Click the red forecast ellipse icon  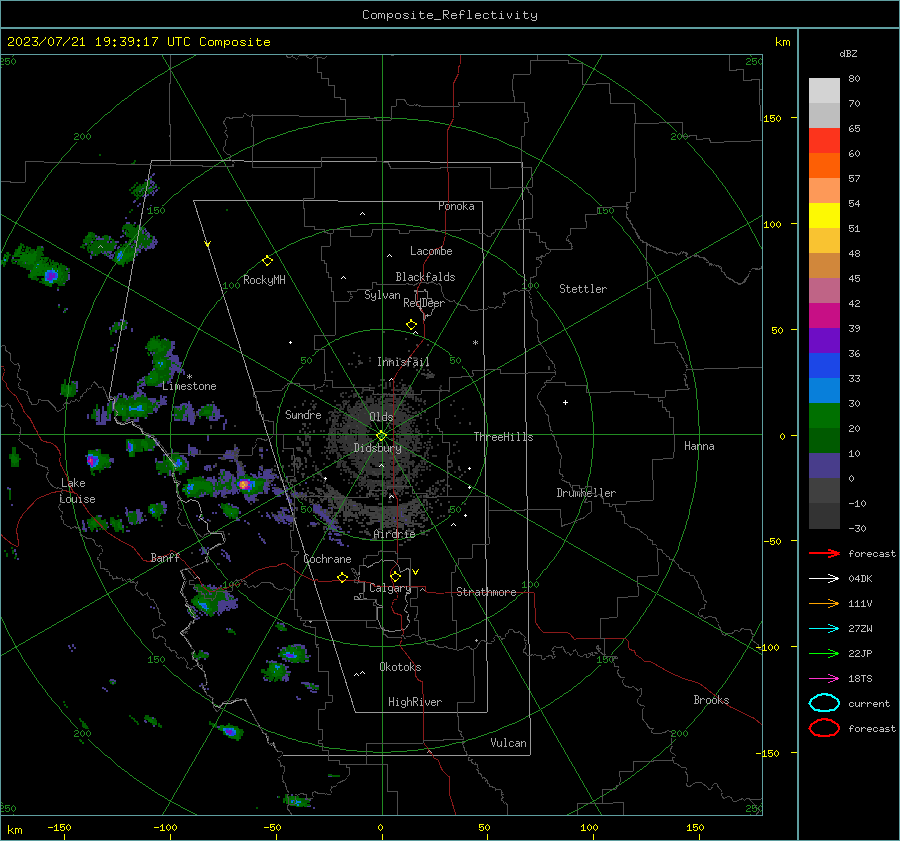[x=824, y=728]
